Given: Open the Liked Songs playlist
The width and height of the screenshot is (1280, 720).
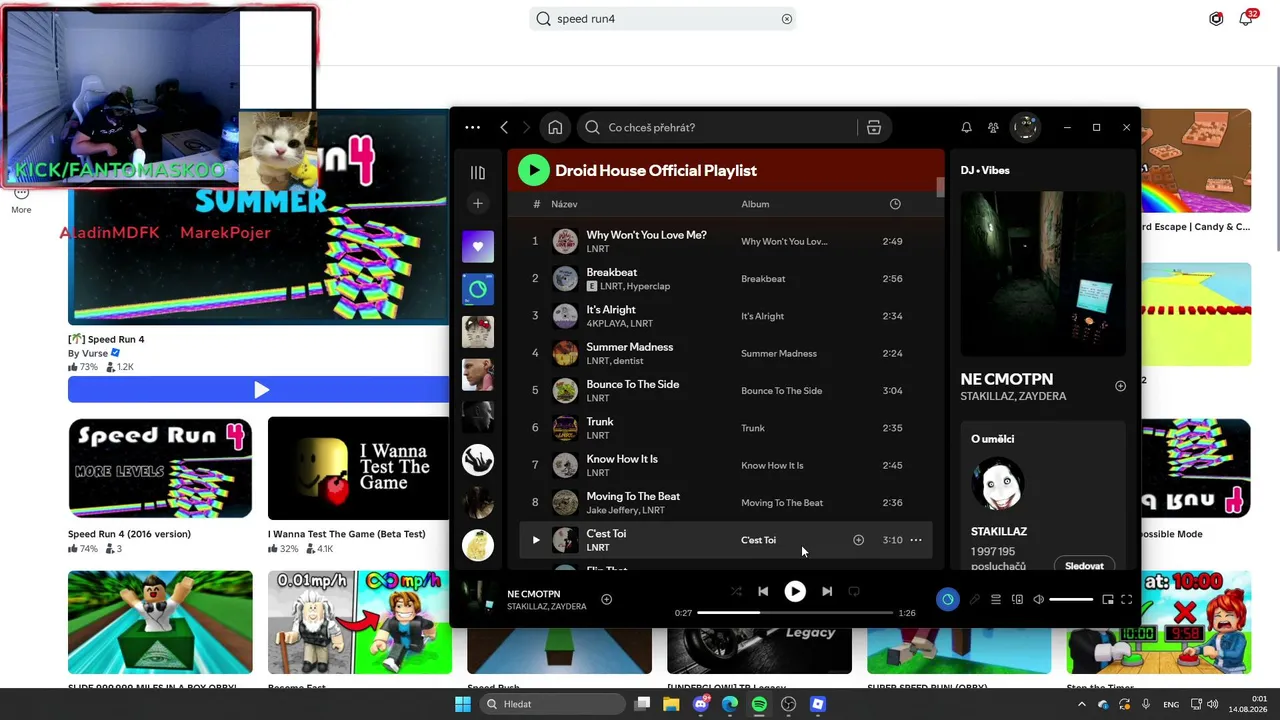Looking at the screenshot, I should [x=478, y=246].
